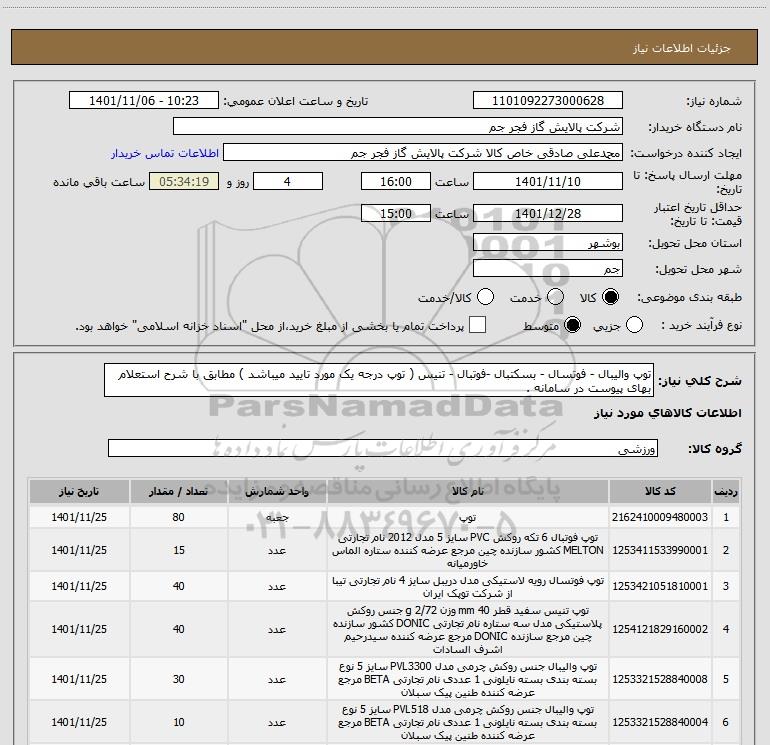Click the buyer name field شرکت پالایش گاز فجر جم
This screenshot has width=770, height=745.
[x=398, y=127]
